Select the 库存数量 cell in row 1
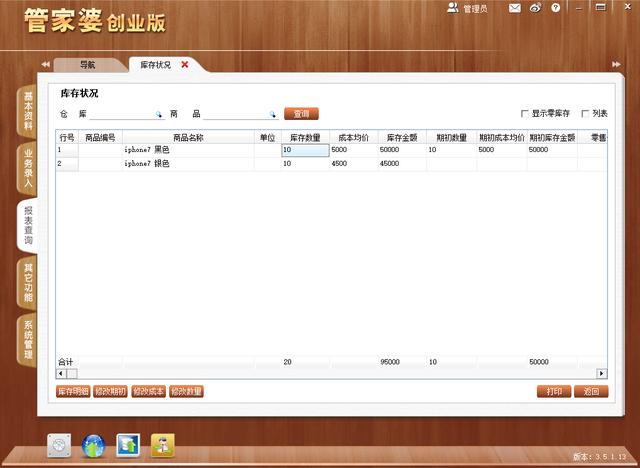640x468 pixels. [x=304, y=150]
